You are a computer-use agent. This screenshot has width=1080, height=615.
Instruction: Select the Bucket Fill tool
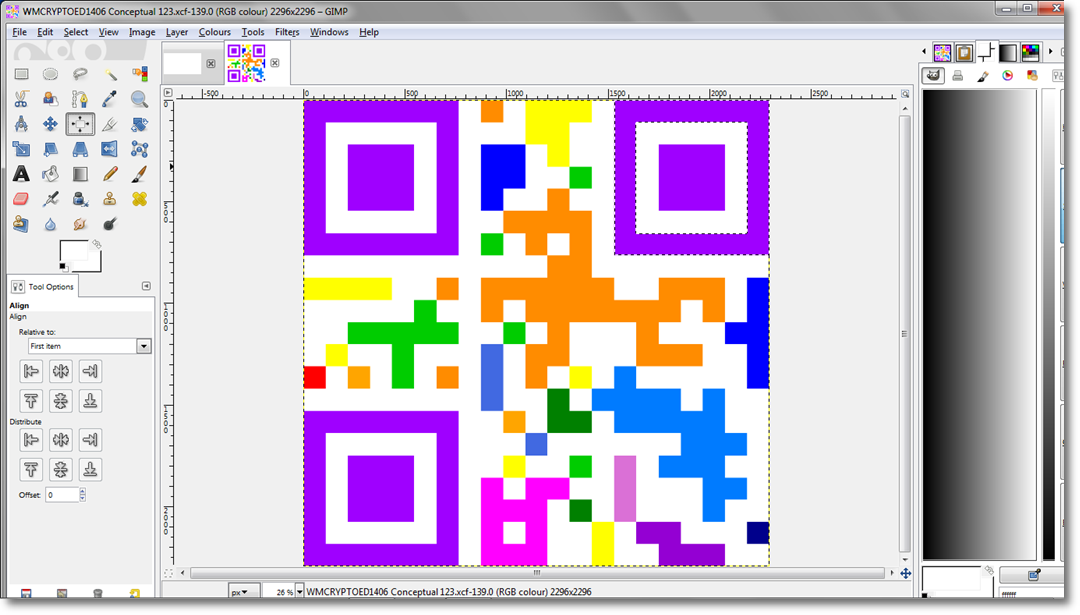50,174
